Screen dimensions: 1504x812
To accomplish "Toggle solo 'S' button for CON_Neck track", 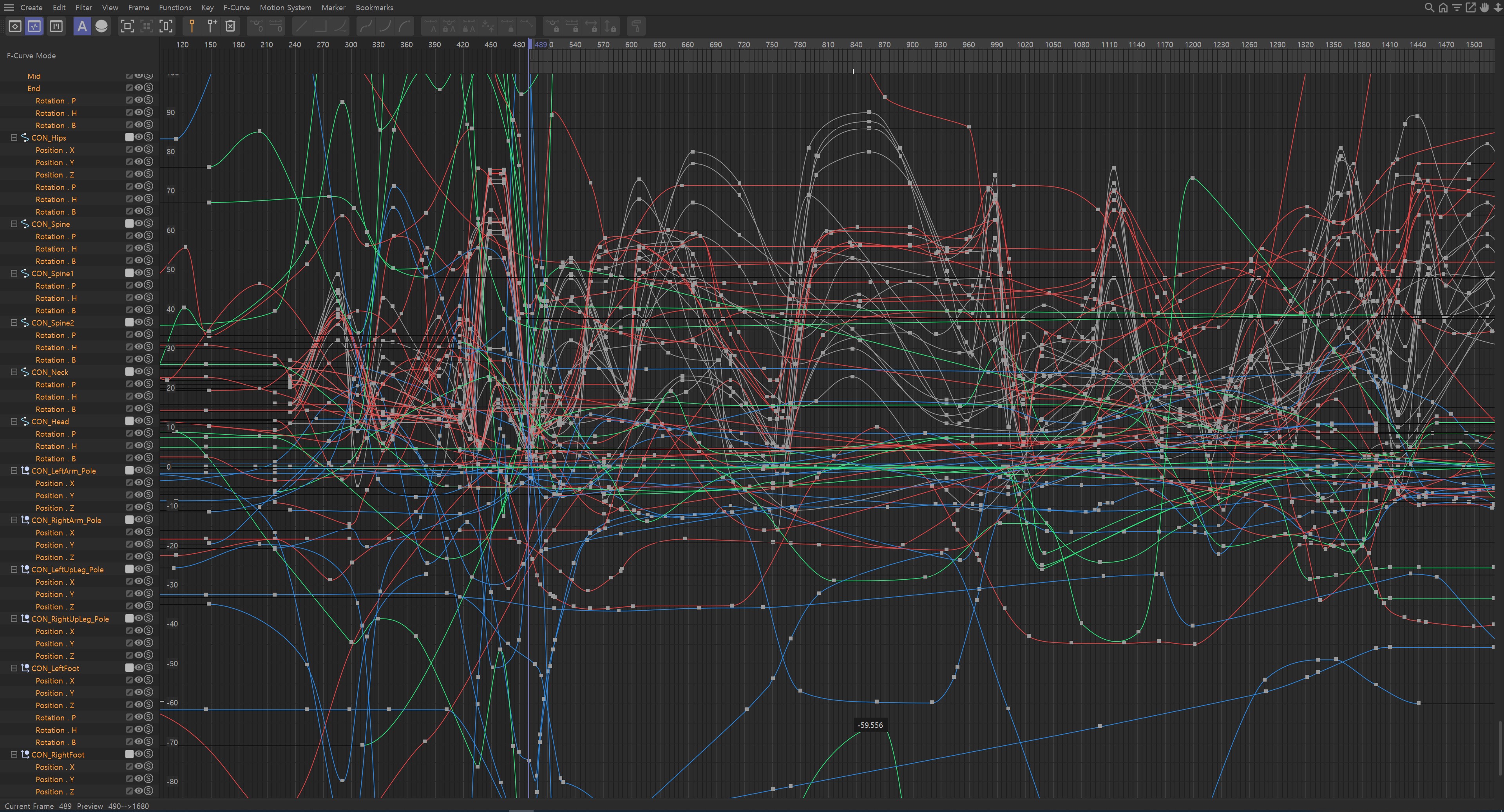I will (148, 372).
